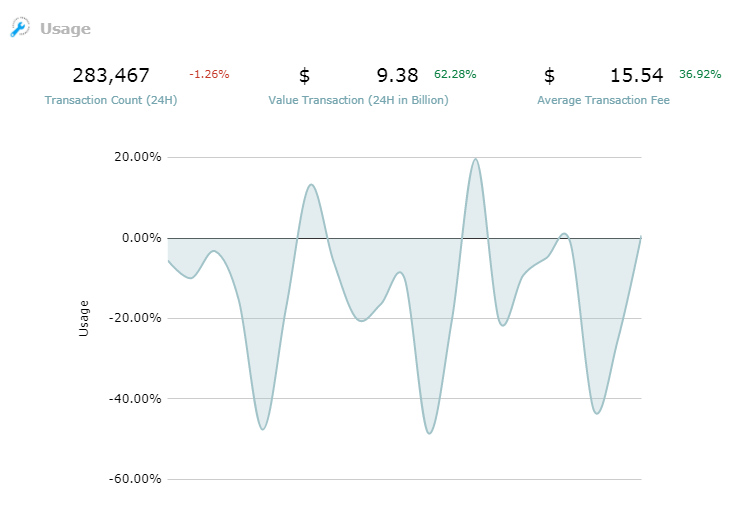The image size is (730, 514).
Task: Click the red -1.26% change indicator
Action: (209, 74)
